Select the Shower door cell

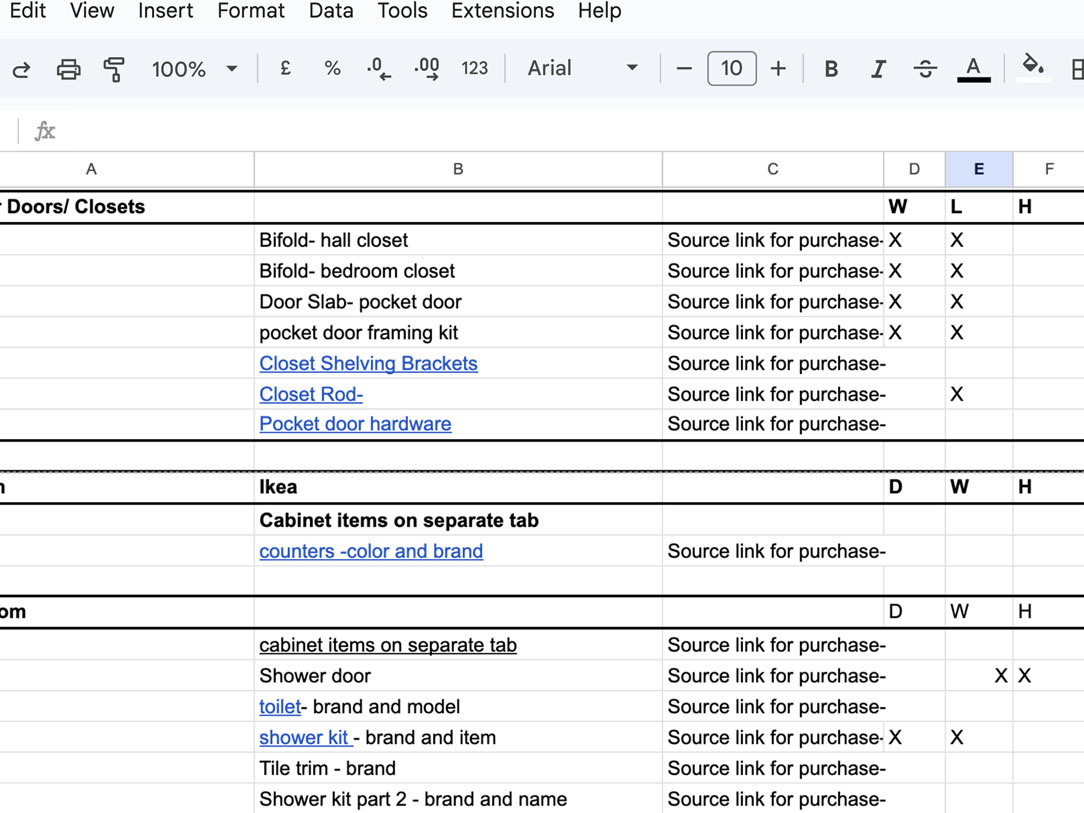point(458,675)
